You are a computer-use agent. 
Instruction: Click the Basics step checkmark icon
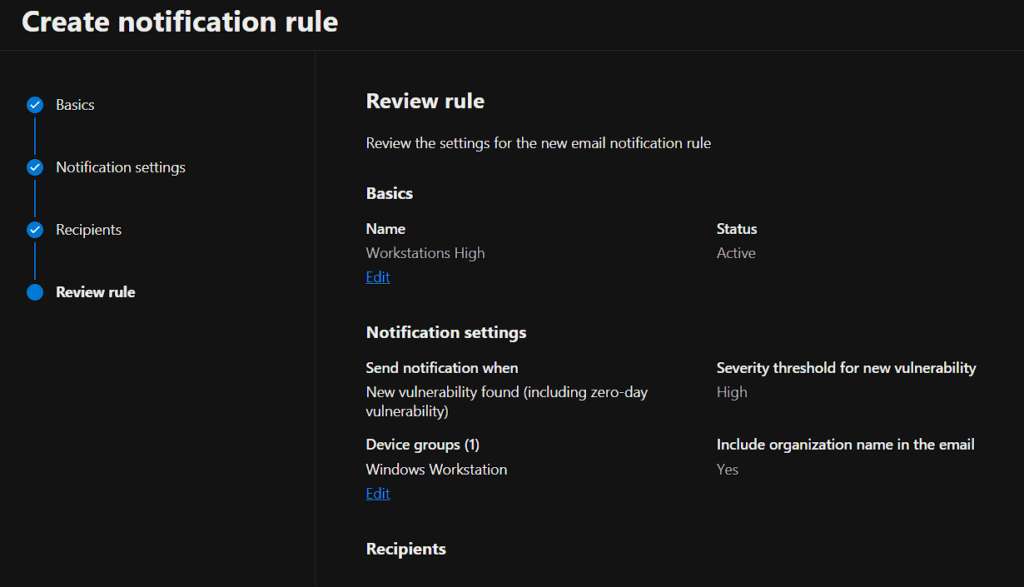(x=35, y=105)
